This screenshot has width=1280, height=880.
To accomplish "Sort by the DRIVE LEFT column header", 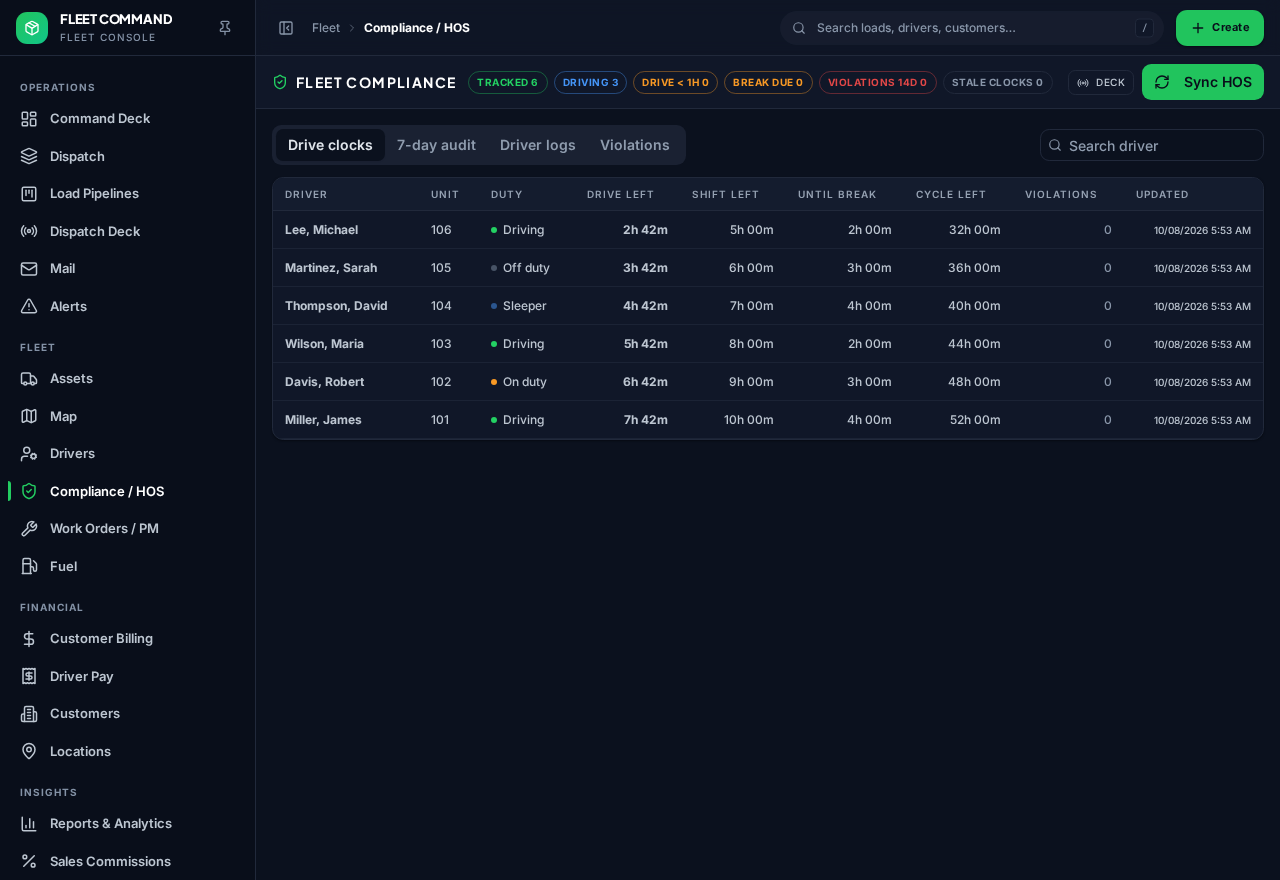I will tap(620, 194).
